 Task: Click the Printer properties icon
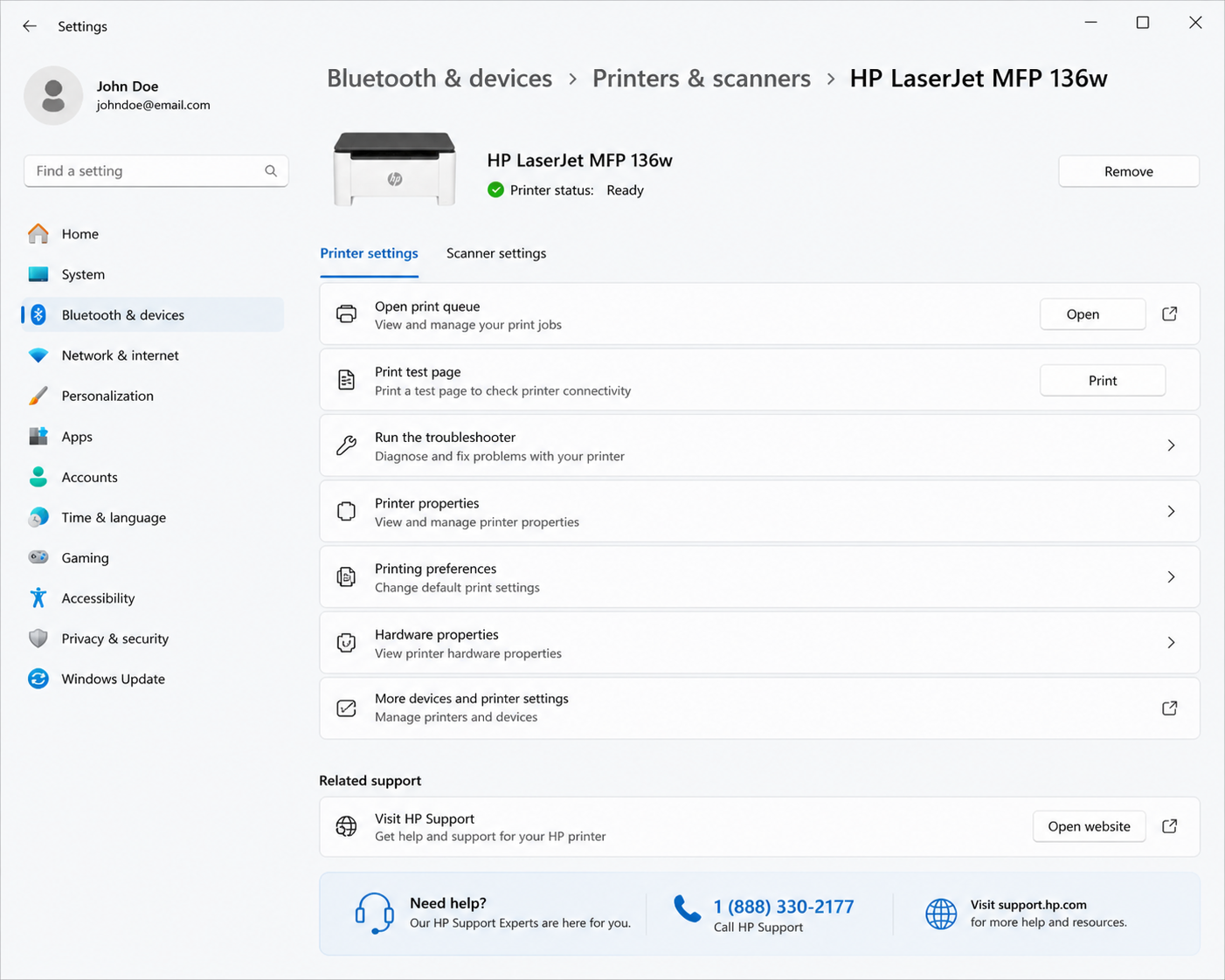tap(347, 511)
